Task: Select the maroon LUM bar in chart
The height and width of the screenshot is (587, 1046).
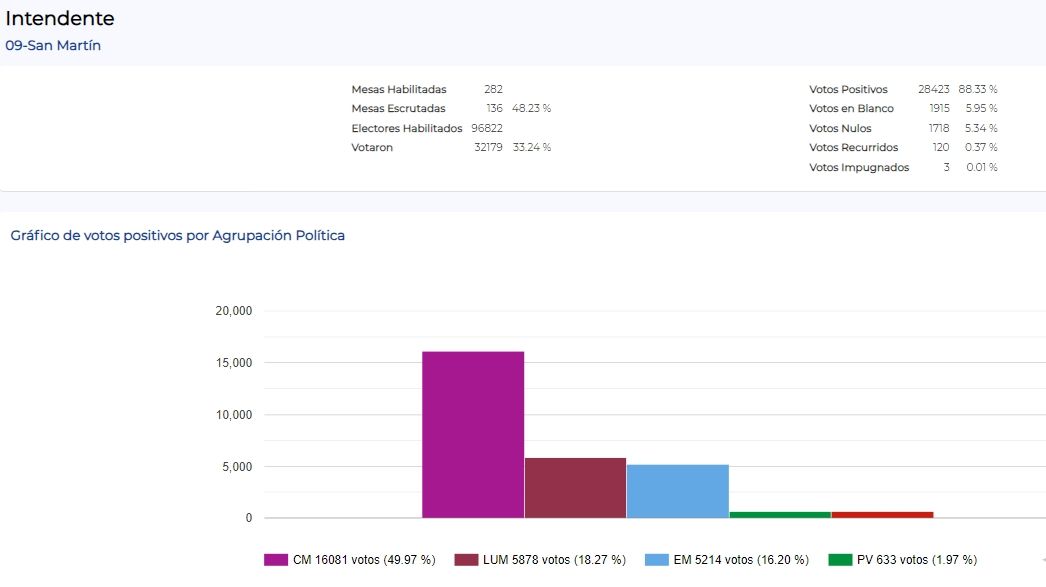Action: 575,488
